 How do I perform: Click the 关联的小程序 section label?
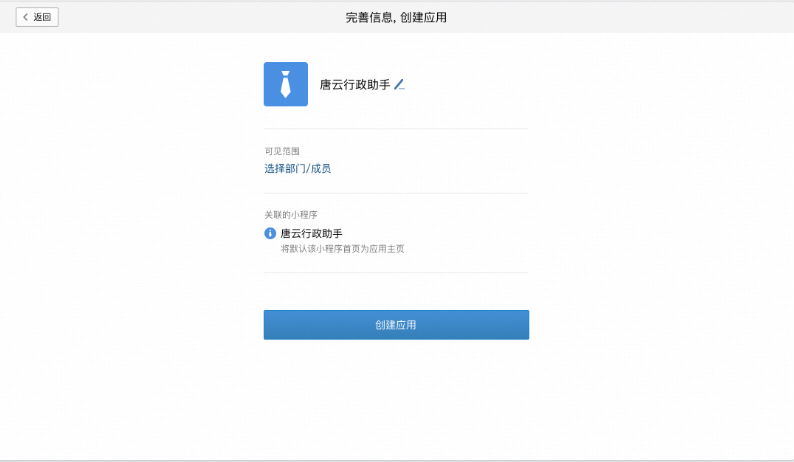[290, 215]
